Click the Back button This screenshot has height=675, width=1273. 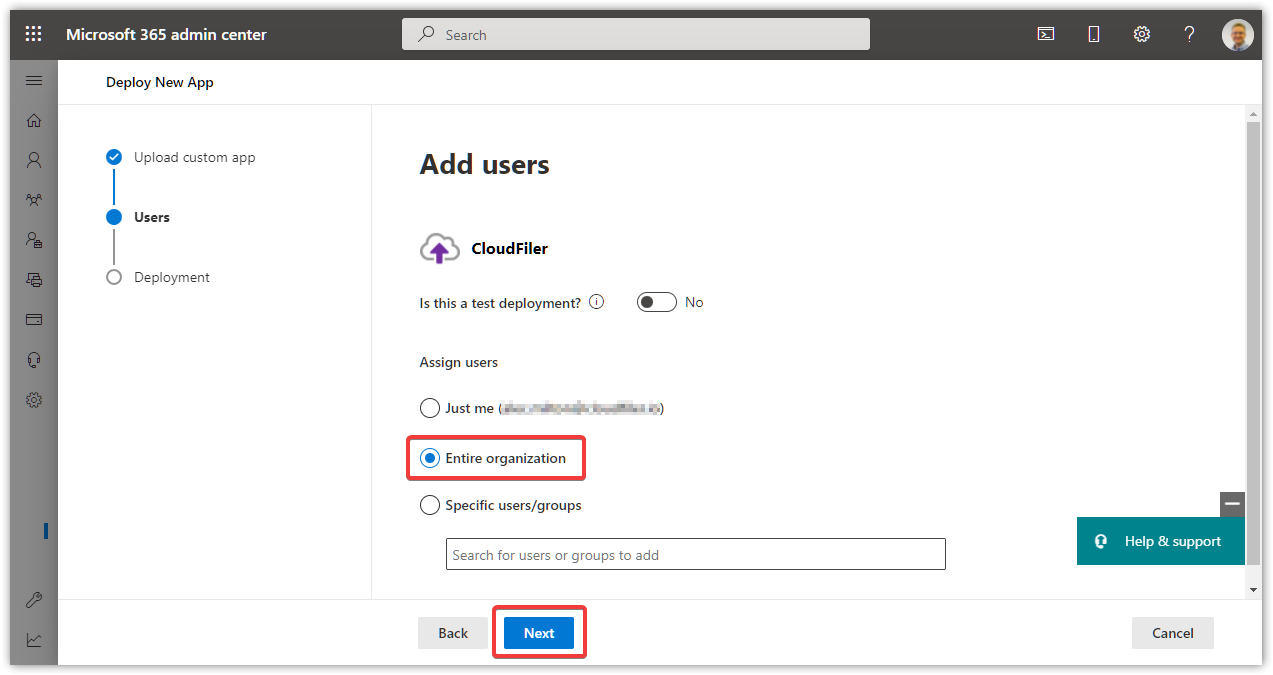pos(453,633)
